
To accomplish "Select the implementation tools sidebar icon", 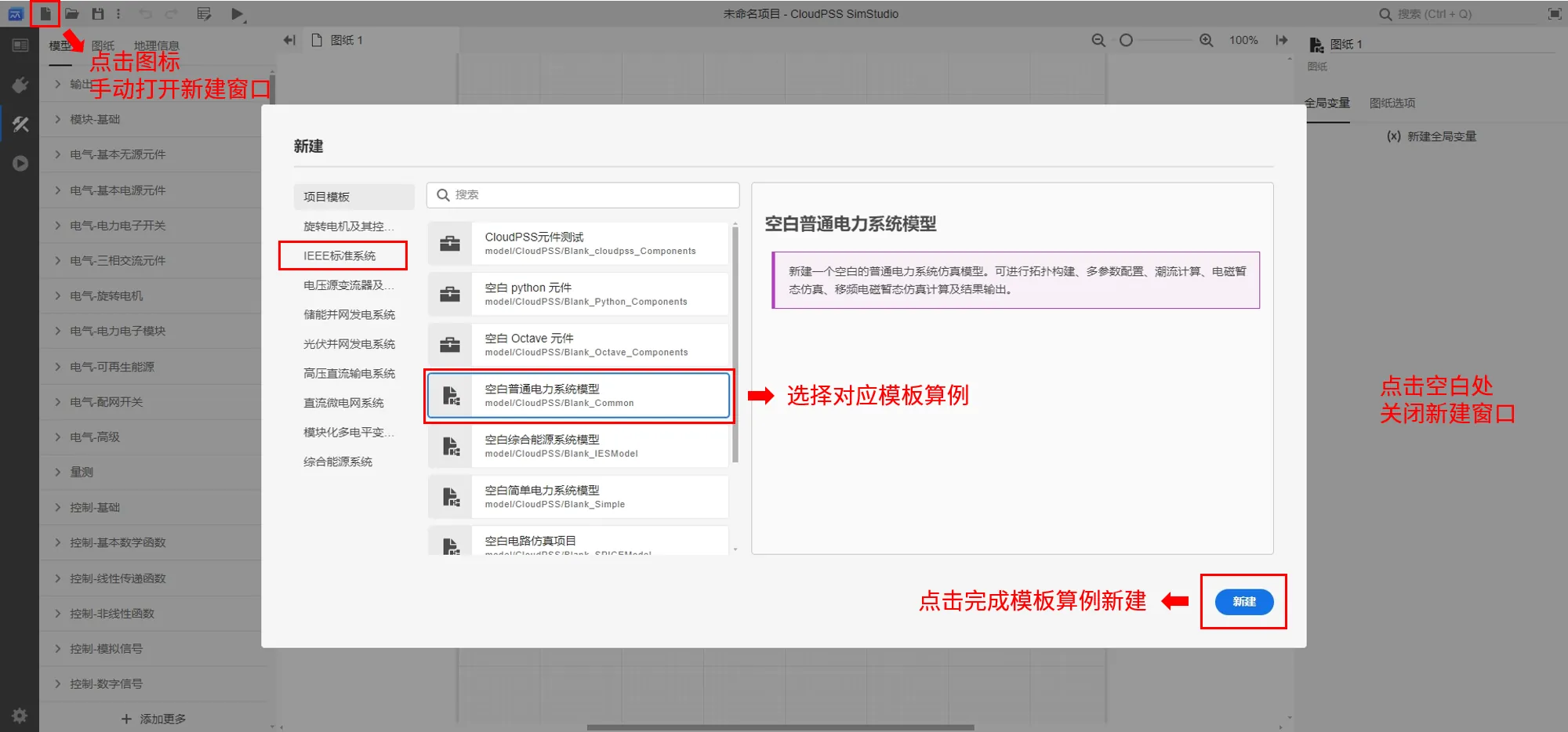I will coord(20,124).
